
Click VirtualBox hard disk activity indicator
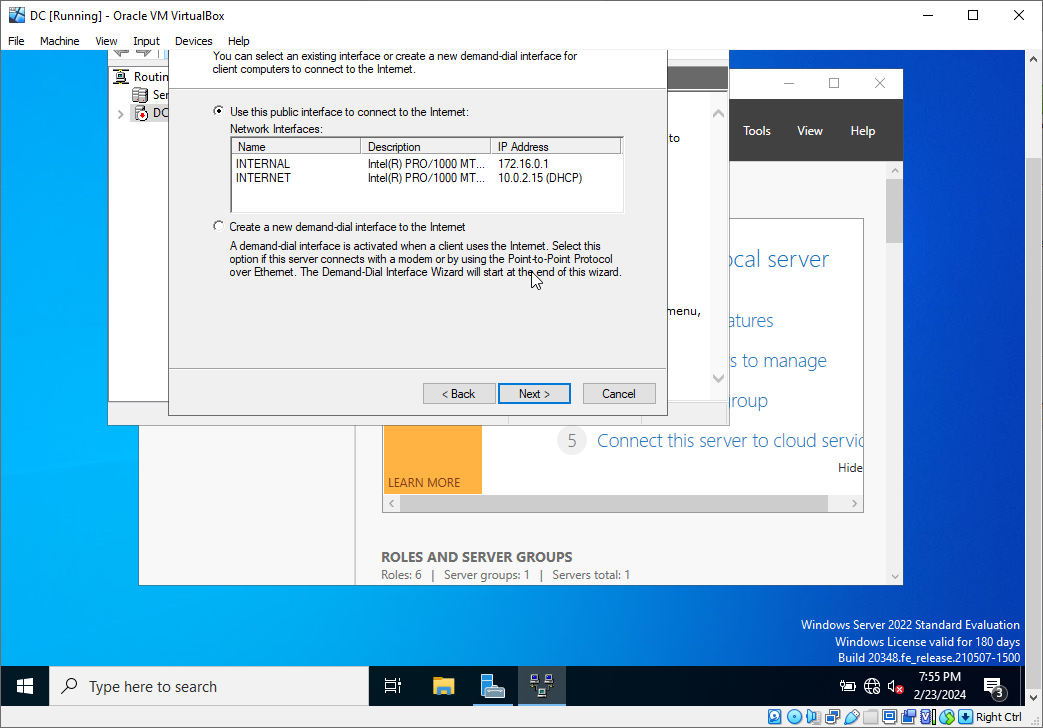(774, 717)
